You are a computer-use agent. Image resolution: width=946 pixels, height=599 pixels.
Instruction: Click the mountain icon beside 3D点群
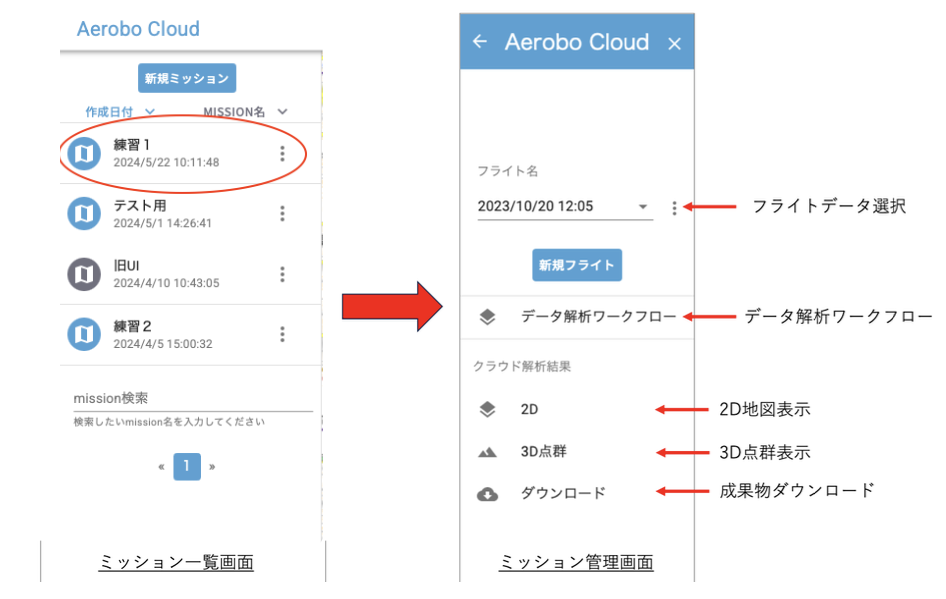tap(487, 452)
